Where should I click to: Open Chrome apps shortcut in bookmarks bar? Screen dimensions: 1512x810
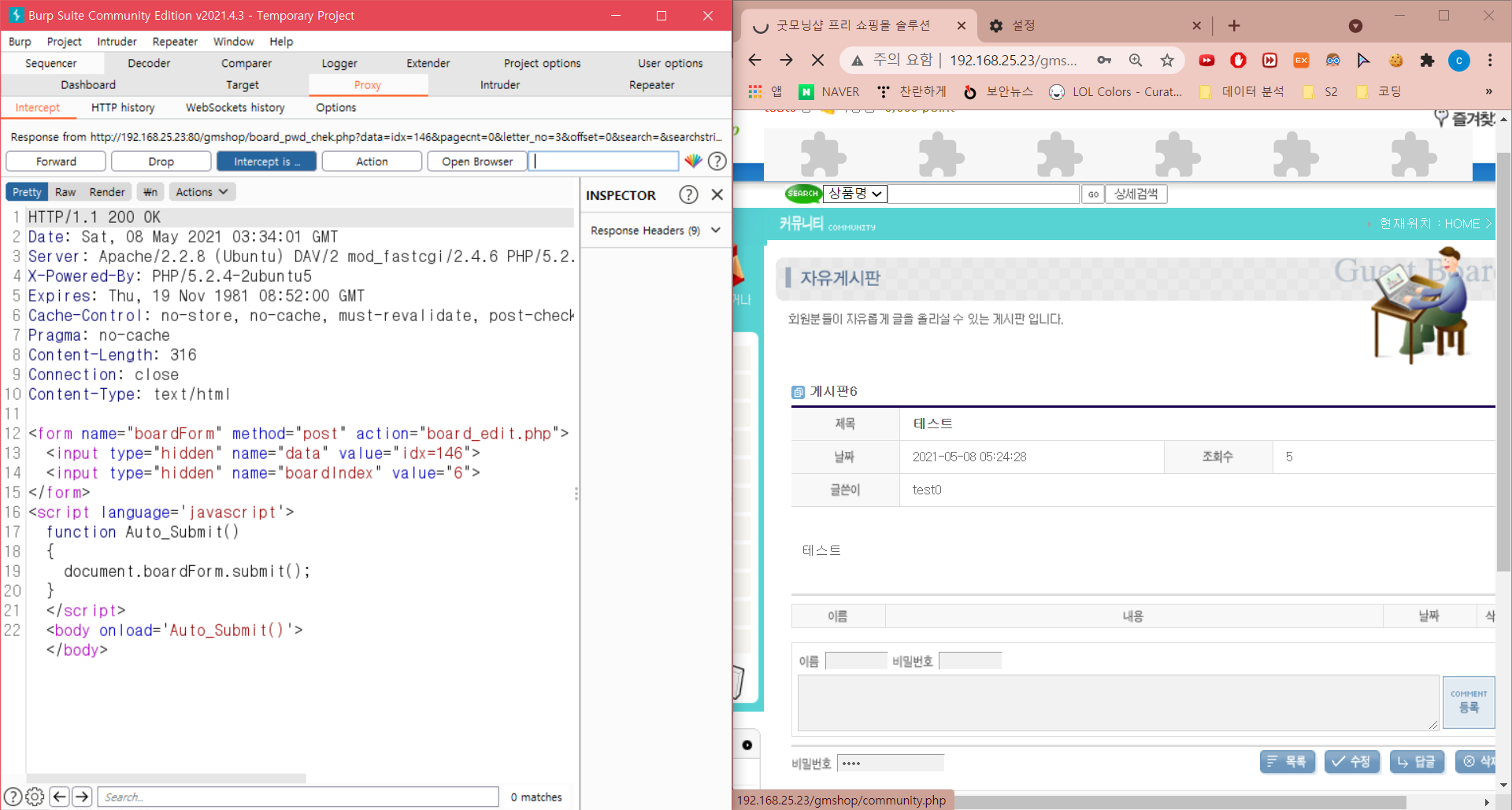click(764, 92)
